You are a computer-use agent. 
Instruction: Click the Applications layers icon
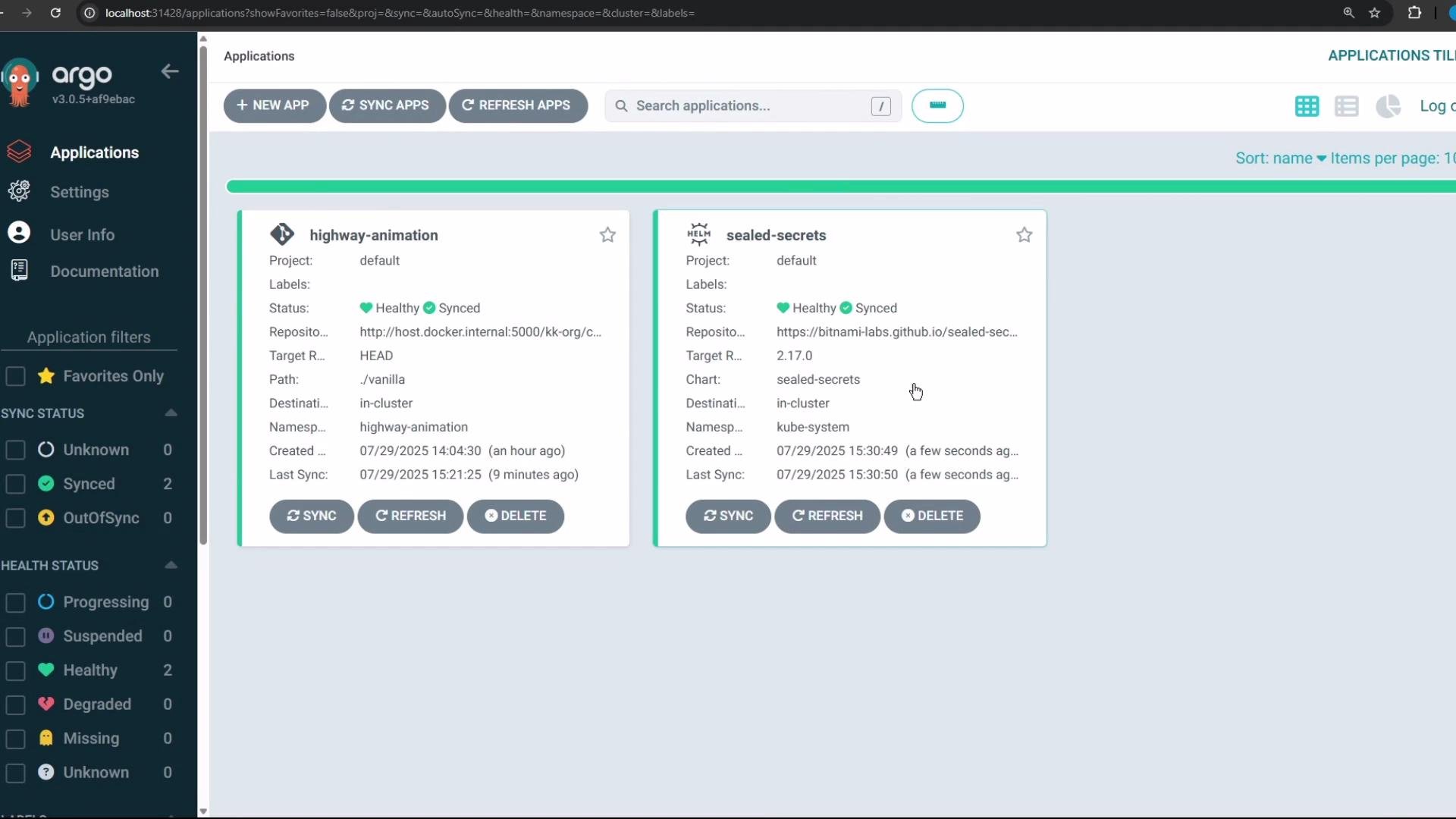tap(19, 152)
